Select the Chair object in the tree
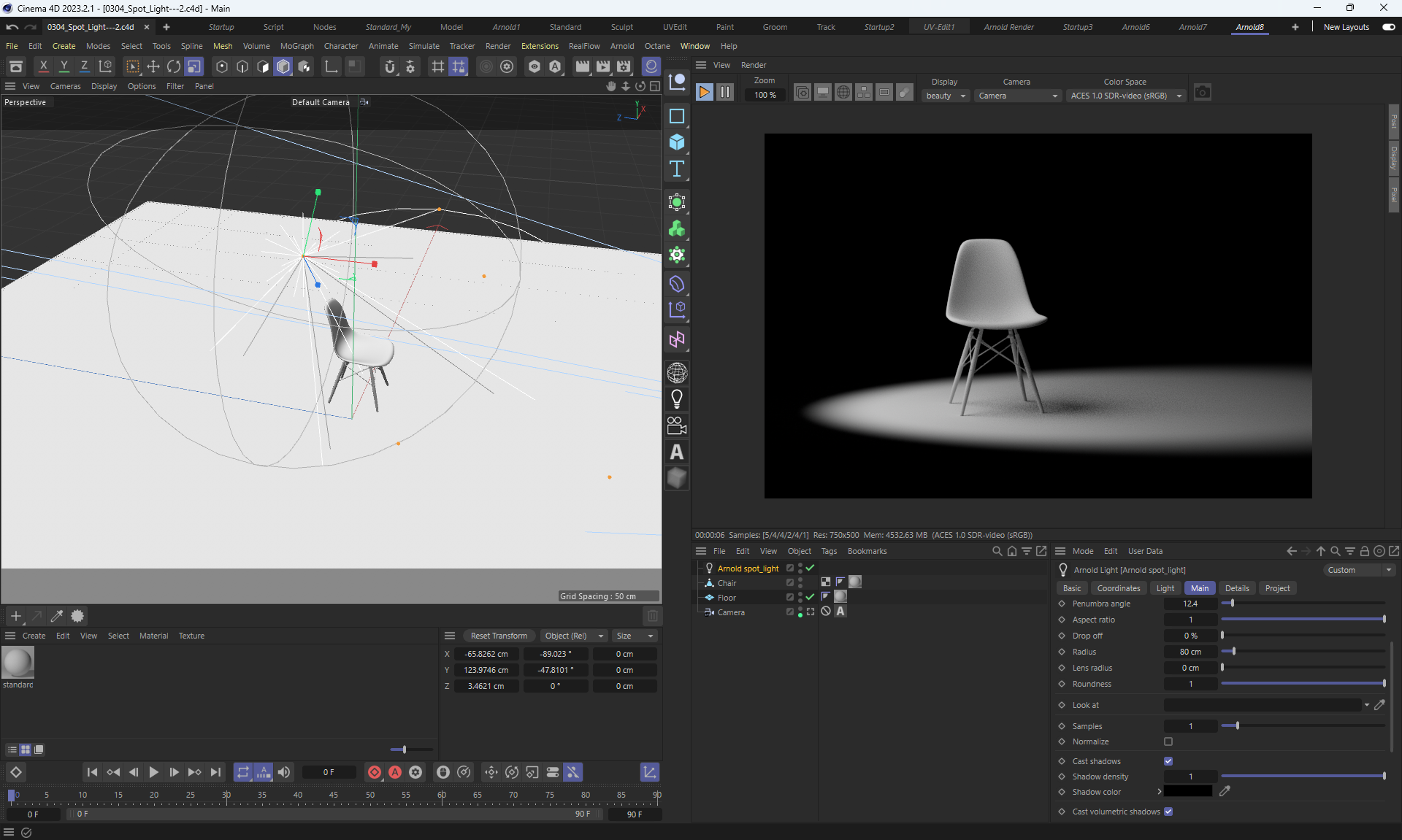1402x840 pixels. click(727, 583)
